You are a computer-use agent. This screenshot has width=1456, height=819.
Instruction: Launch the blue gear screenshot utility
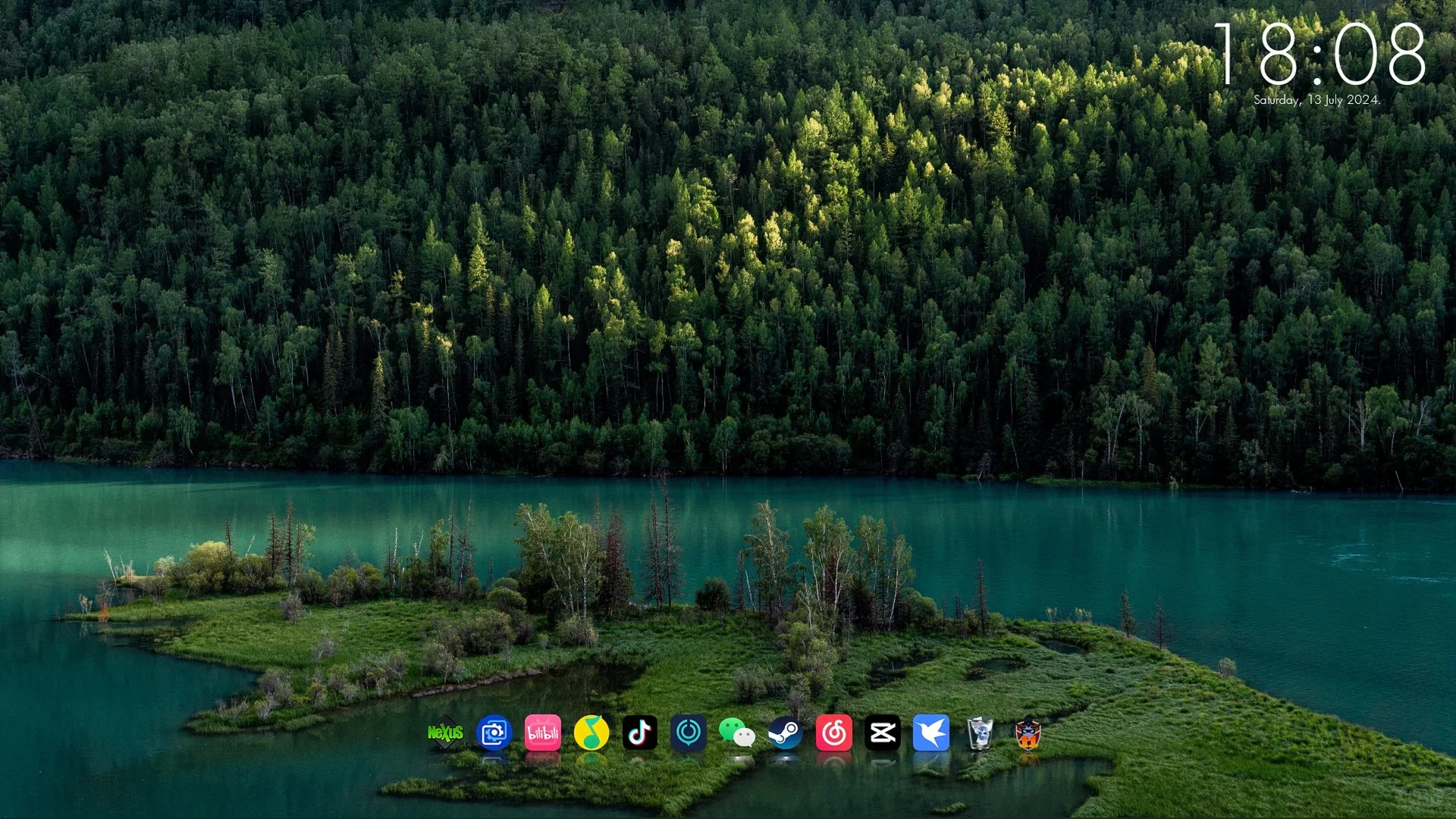point(494,733)
